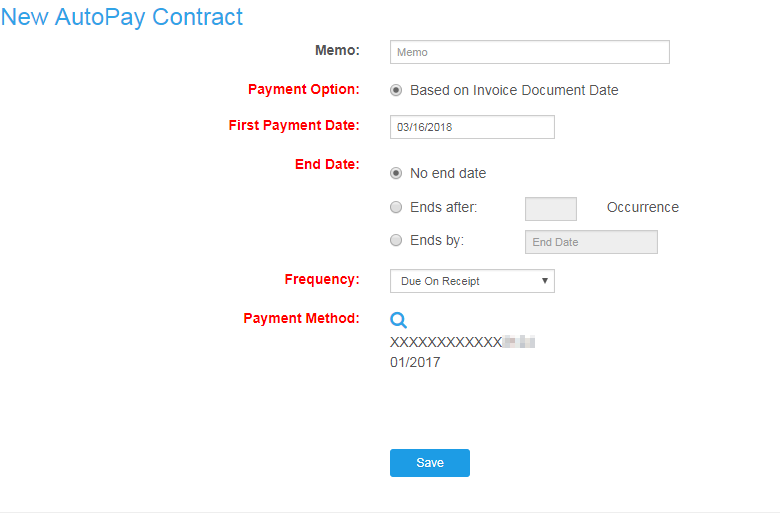Click the Occurrence count input box
780x515 pixels.
click(x=550, y=208)
